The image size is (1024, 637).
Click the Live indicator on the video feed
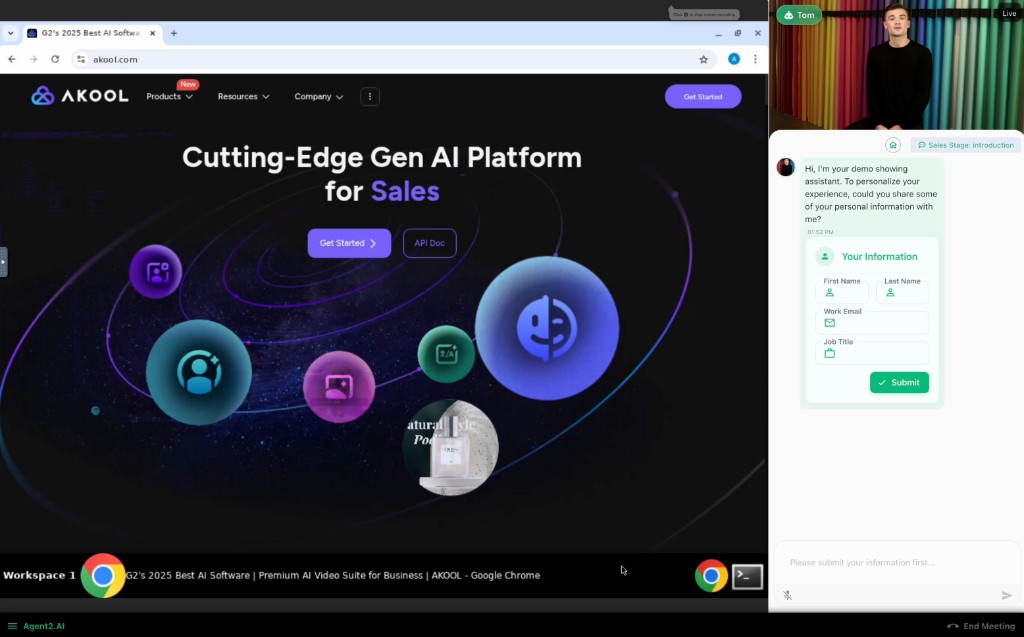pyautogui.click(x=1008, y=13)
